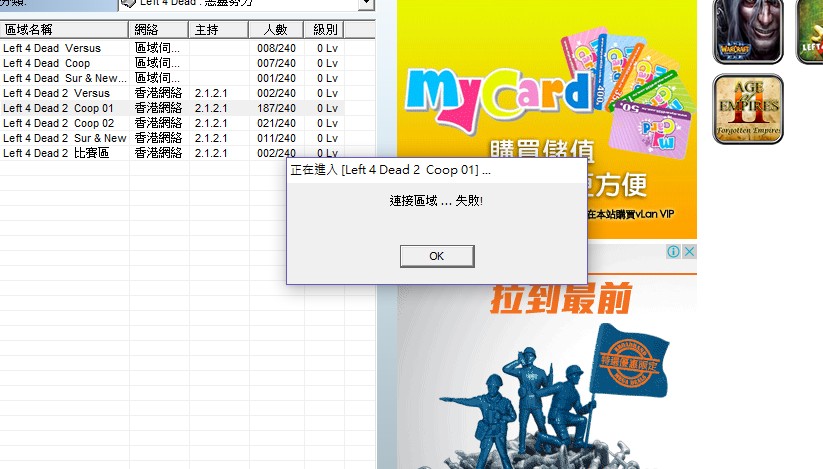Sort by 級別 column header
823x469 pixels.
pos(324,30)
